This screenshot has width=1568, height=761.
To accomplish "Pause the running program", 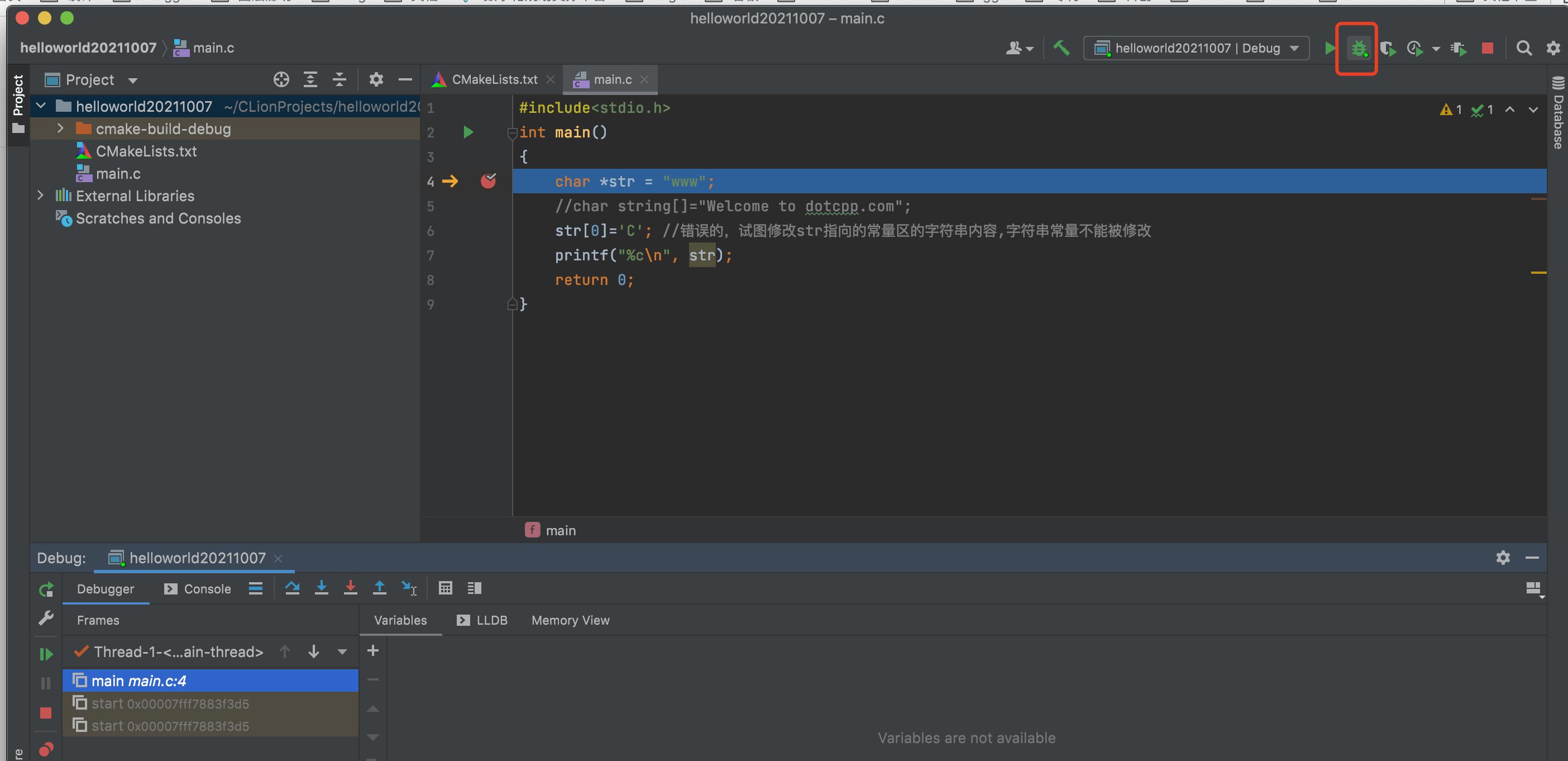I will (x=46, y=682).
